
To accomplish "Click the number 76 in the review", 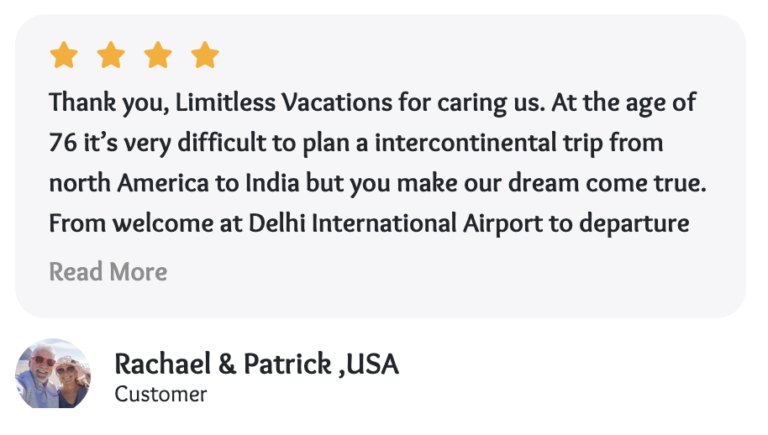I will (x=63, y=143).
